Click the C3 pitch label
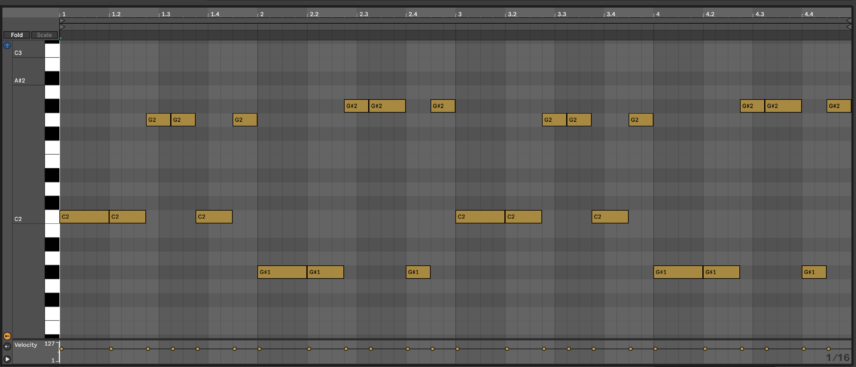856x367 pixels. point(18,53)
